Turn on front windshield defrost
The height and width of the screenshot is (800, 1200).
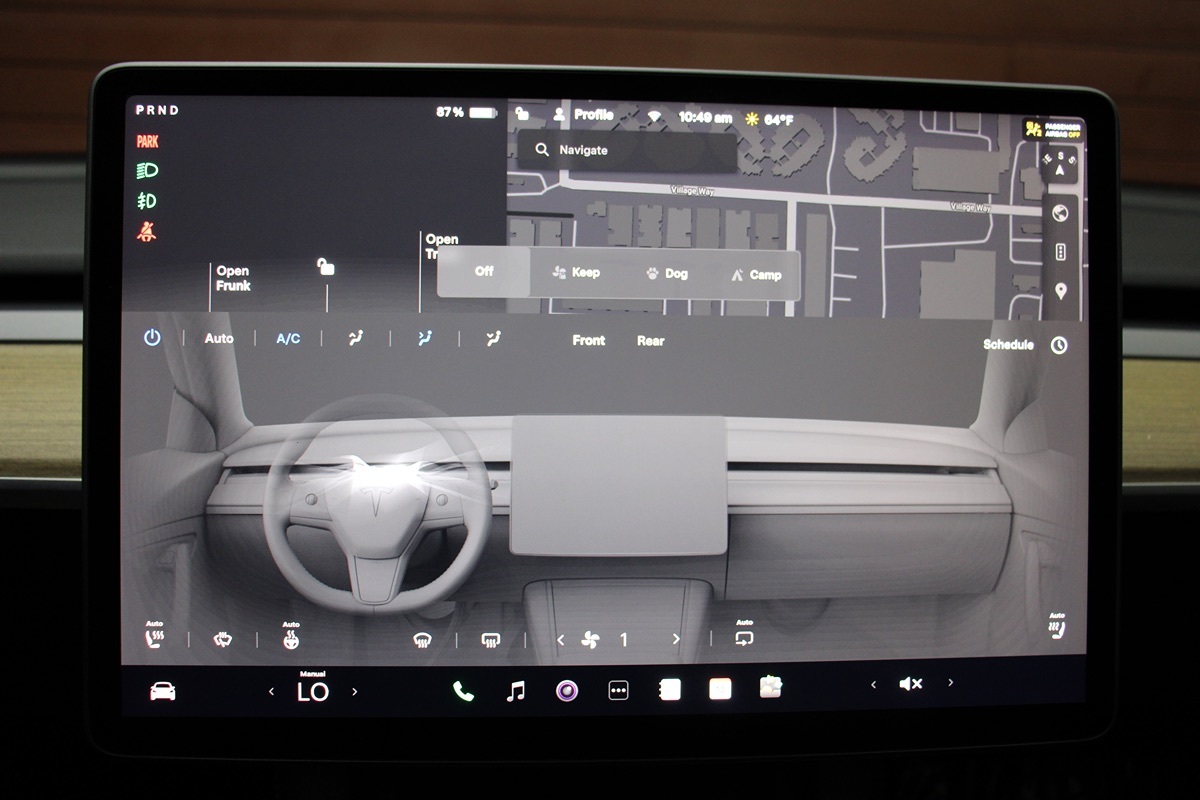[x=423, y=640]
